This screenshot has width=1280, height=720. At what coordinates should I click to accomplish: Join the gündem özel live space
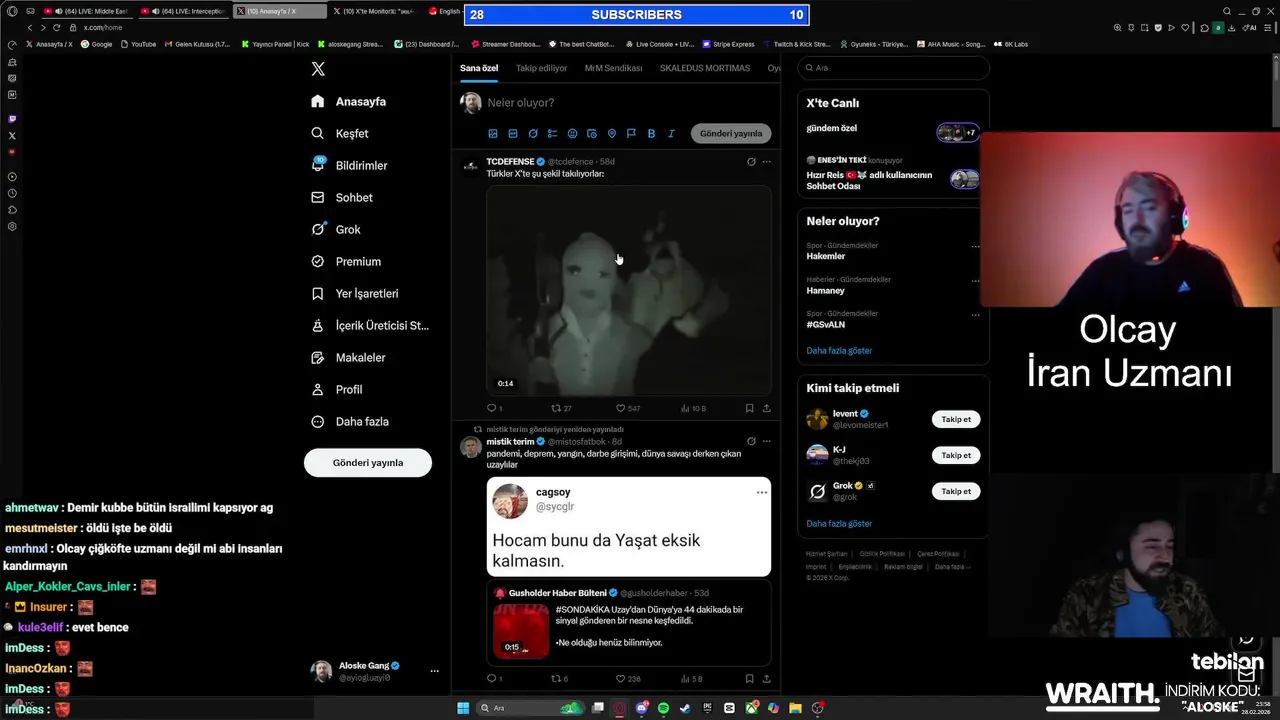(x=894, y=131)
